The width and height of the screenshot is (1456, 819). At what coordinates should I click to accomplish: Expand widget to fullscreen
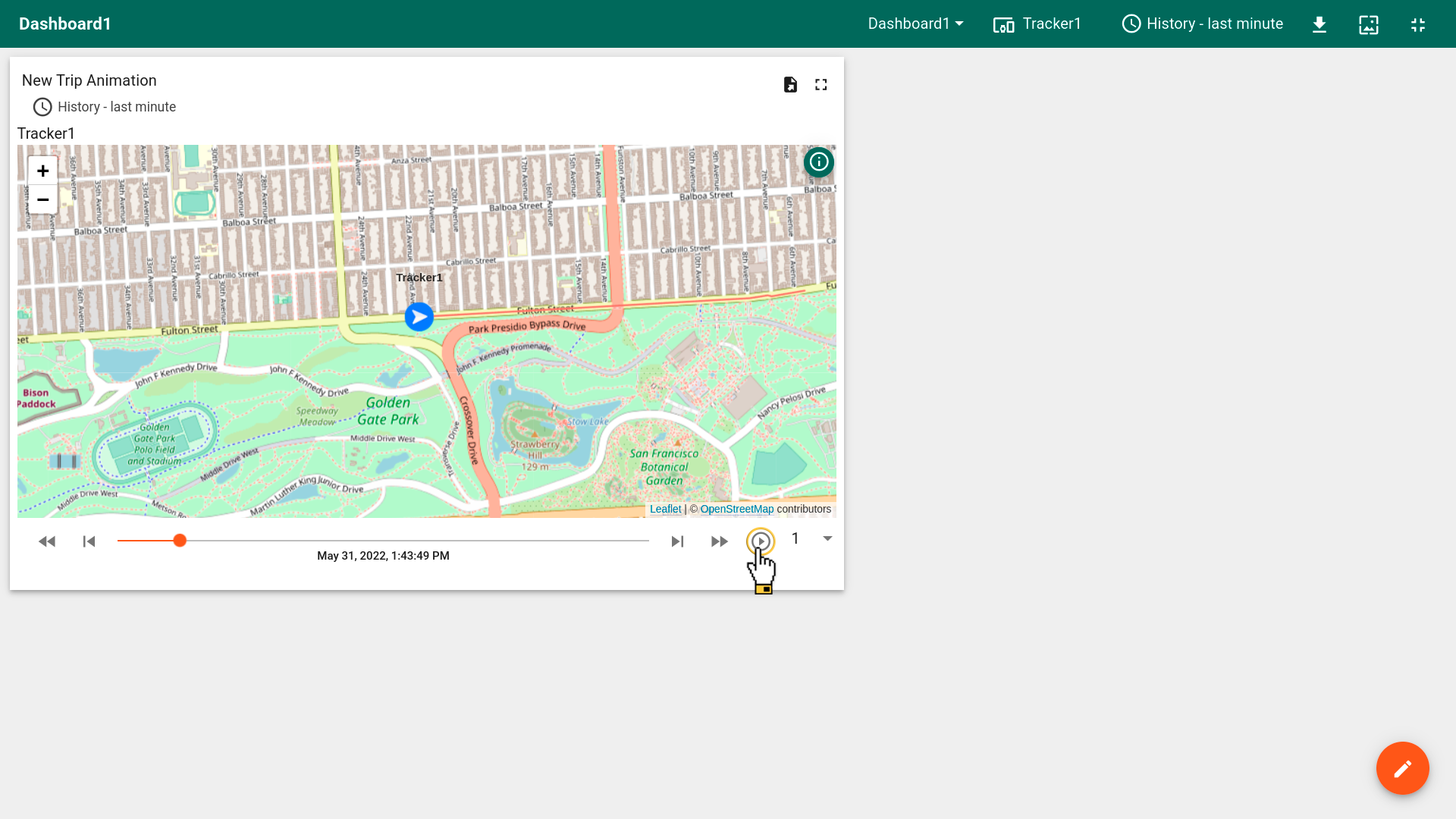point(821,85)
